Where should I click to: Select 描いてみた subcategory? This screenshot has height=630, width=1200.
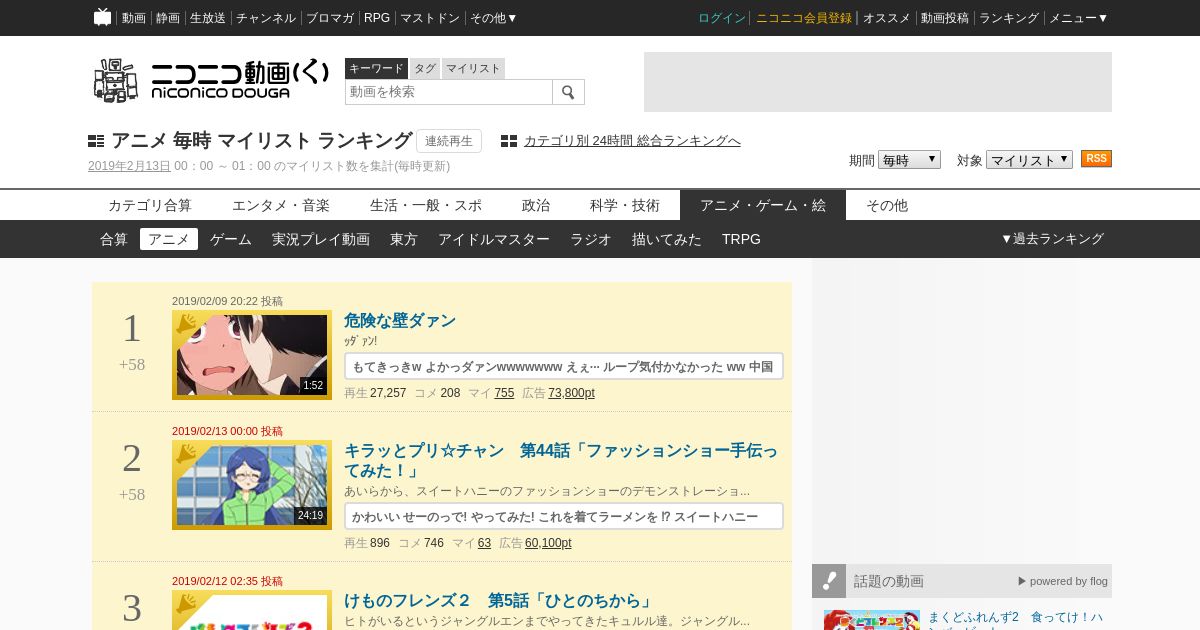pyautogui.click(x=667, y=239)
